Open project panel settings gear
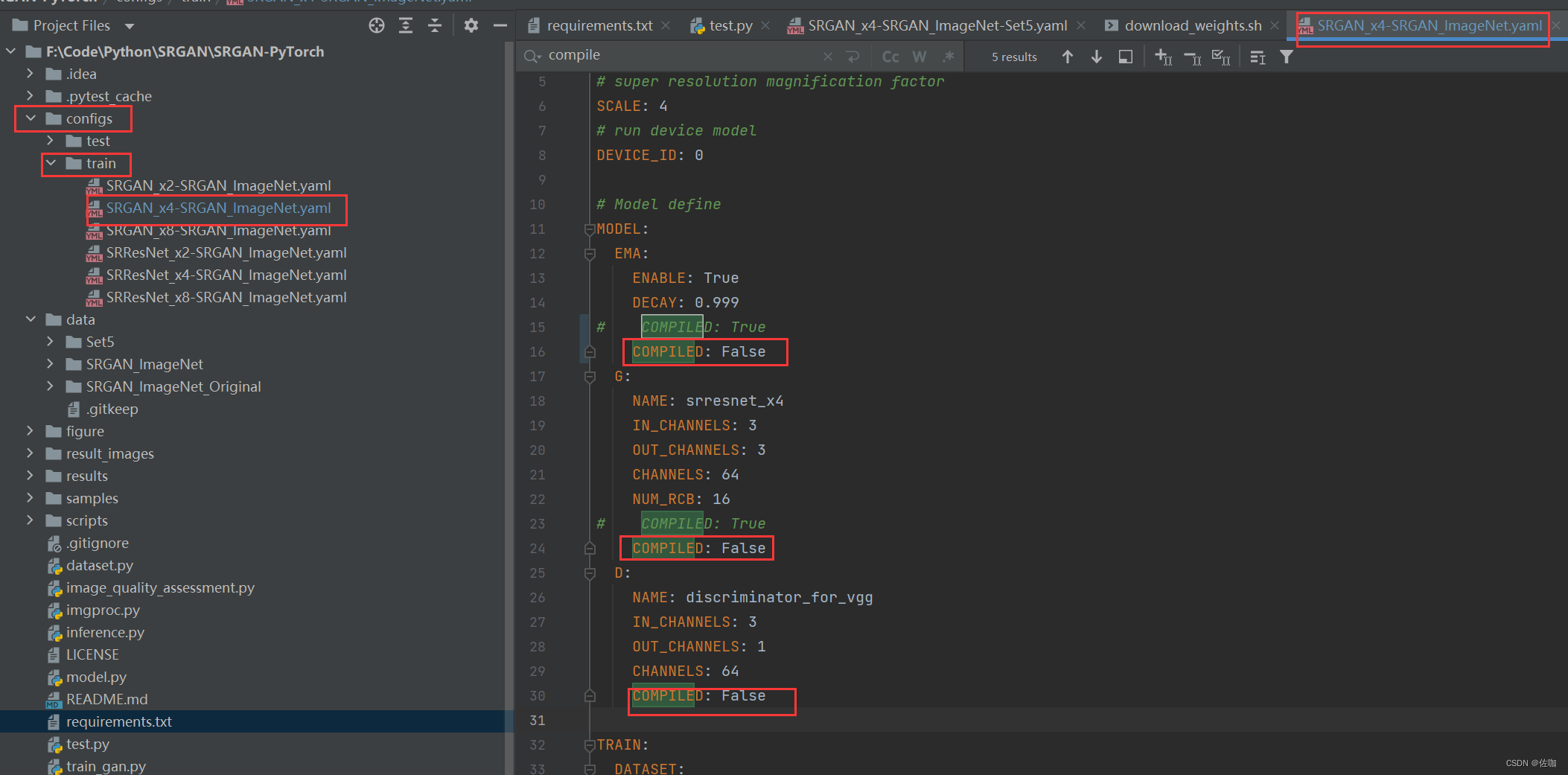 (x=471, y=25)
